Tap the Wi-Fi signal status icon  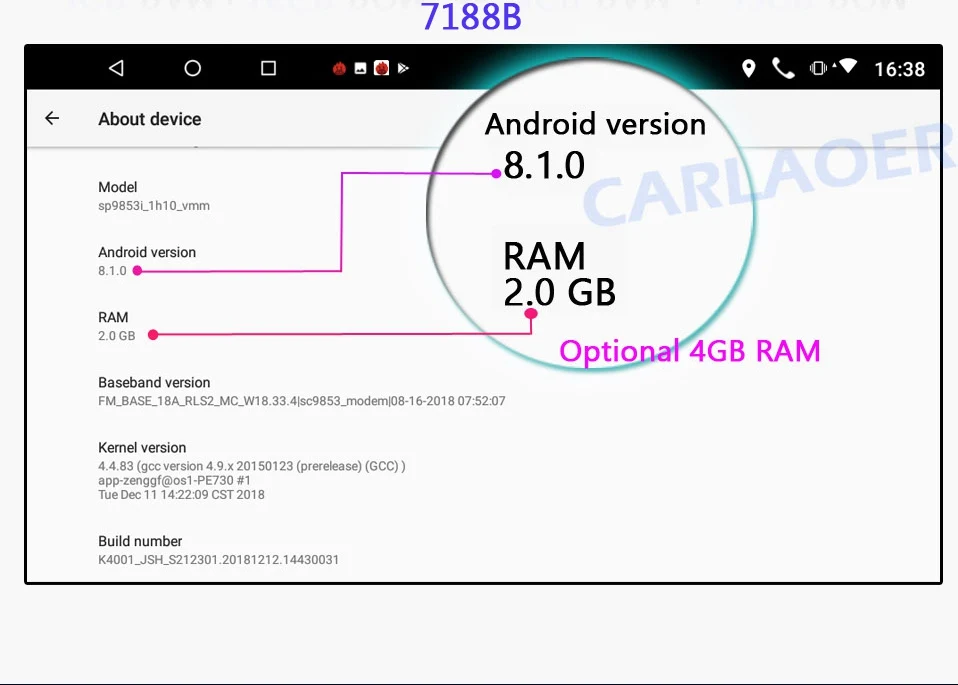pos(846,68)
